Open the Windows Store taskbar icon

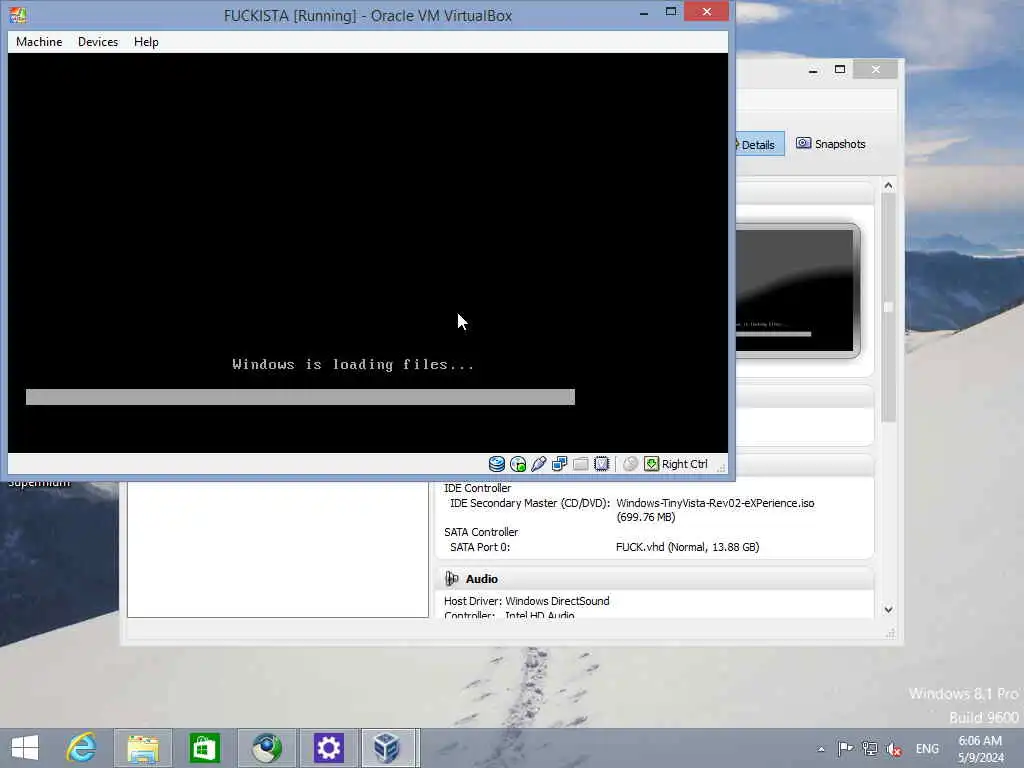click(x=204, y=748)
